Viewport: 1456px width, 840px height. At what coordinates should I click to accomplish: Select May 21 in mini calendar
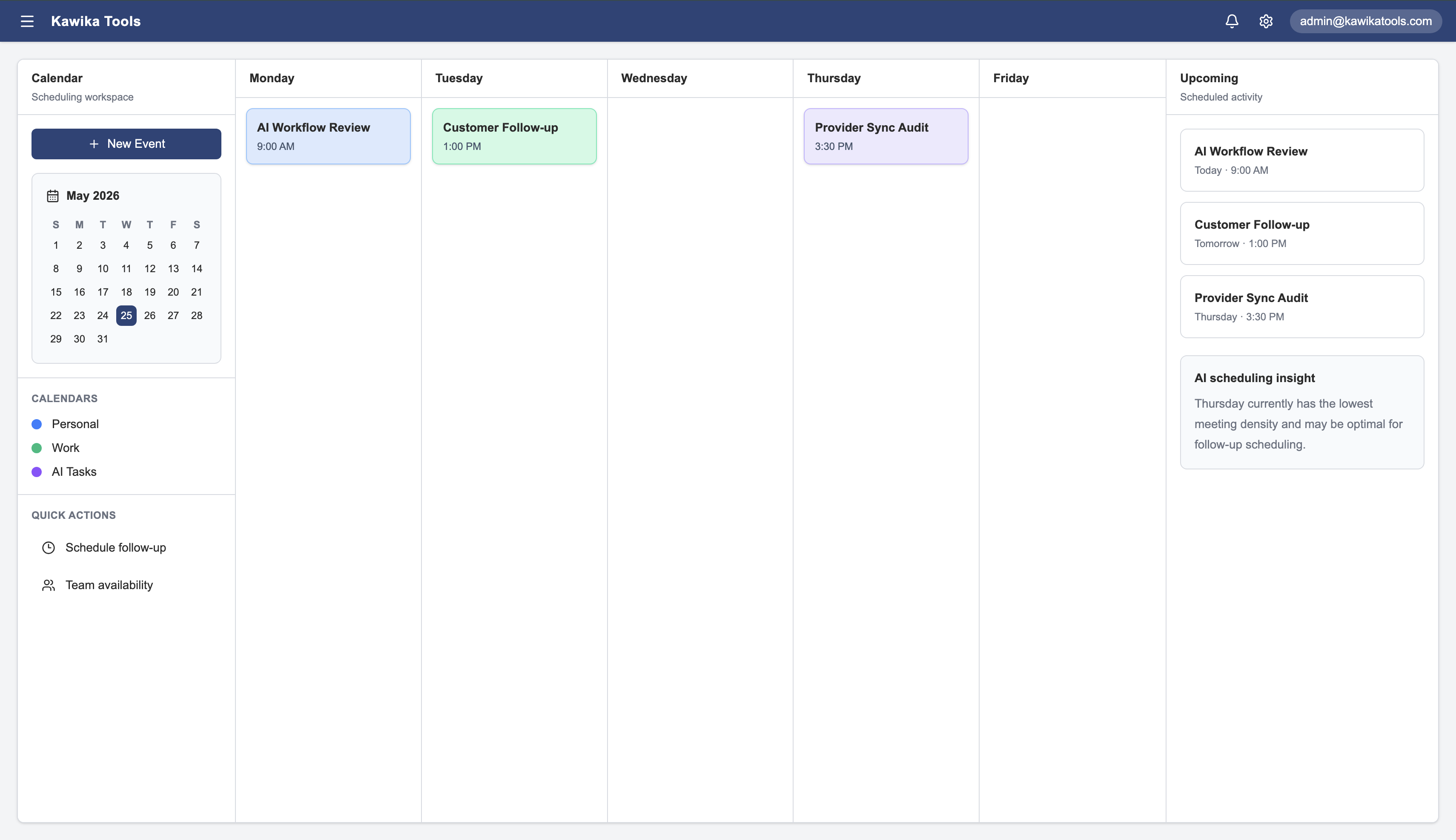tap(197, 292)
